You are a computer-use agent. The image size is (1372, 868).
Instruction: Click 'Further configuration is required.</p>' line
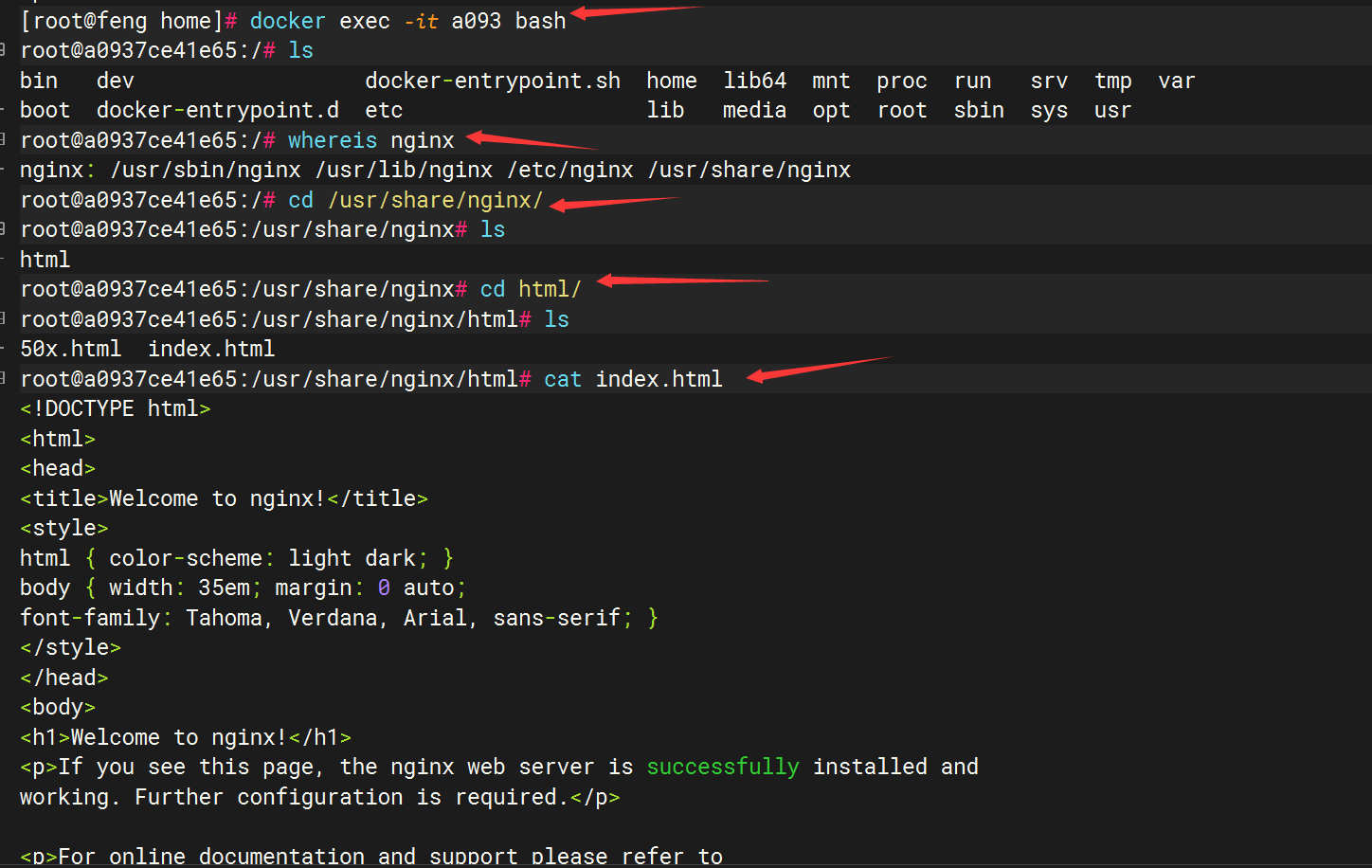click(320, 797)
